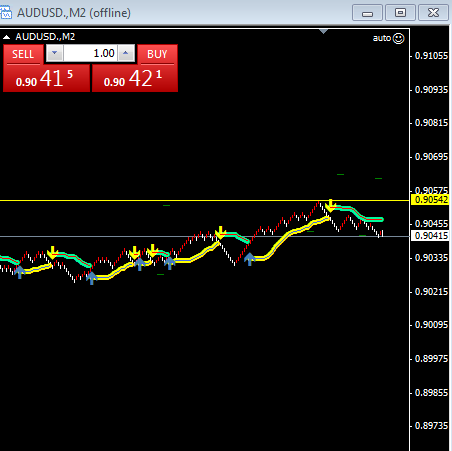Click the SELL button
The width and height of the screenshot is (452, 451).
point(23,54)
